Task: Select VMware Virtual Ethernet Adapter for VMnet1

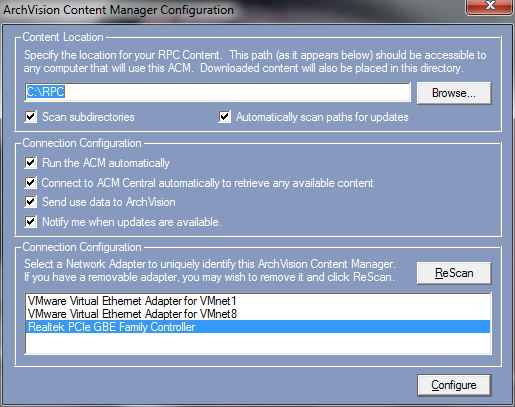Action: [x=258, y=301]
